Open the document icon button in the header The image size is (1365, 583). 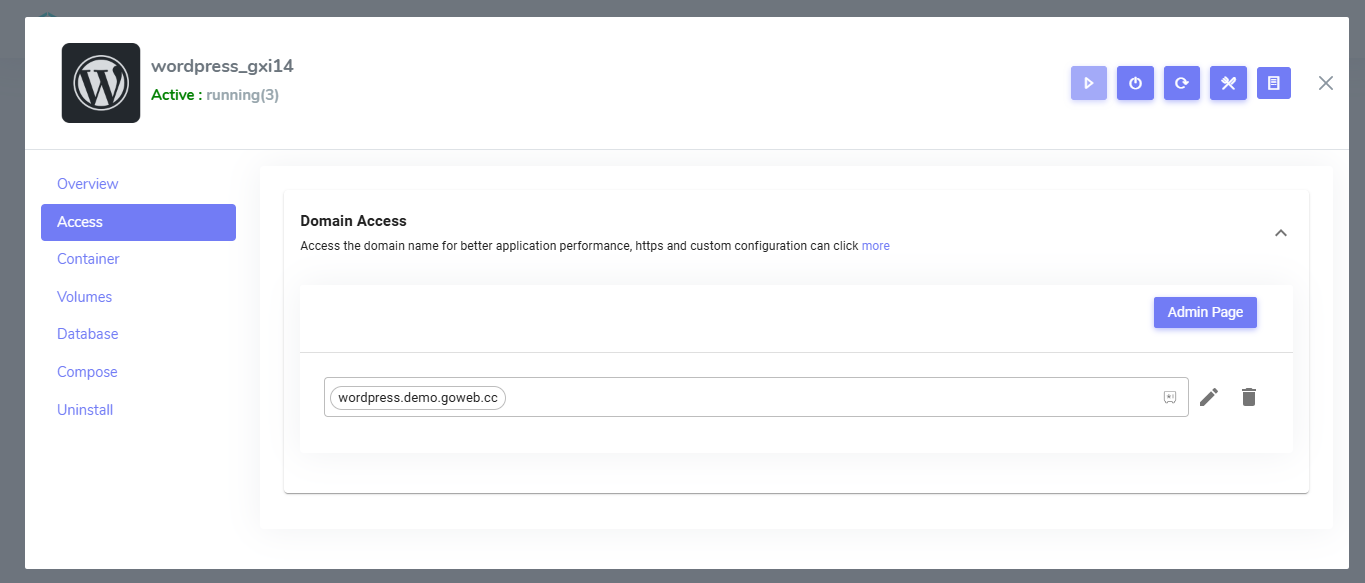tap(1274, 83)
